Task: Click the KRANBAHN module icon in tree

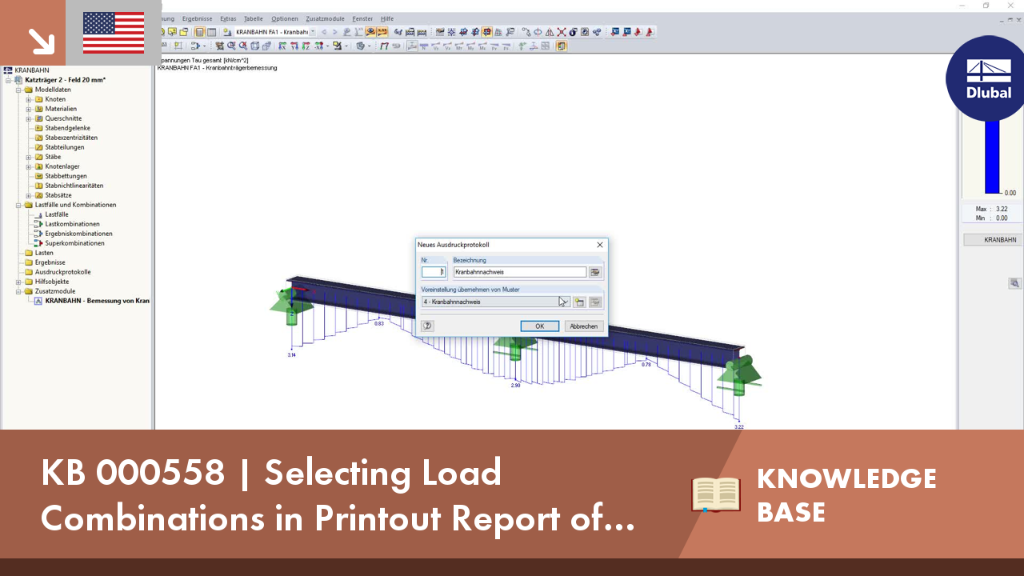Action: pos(38,301)
